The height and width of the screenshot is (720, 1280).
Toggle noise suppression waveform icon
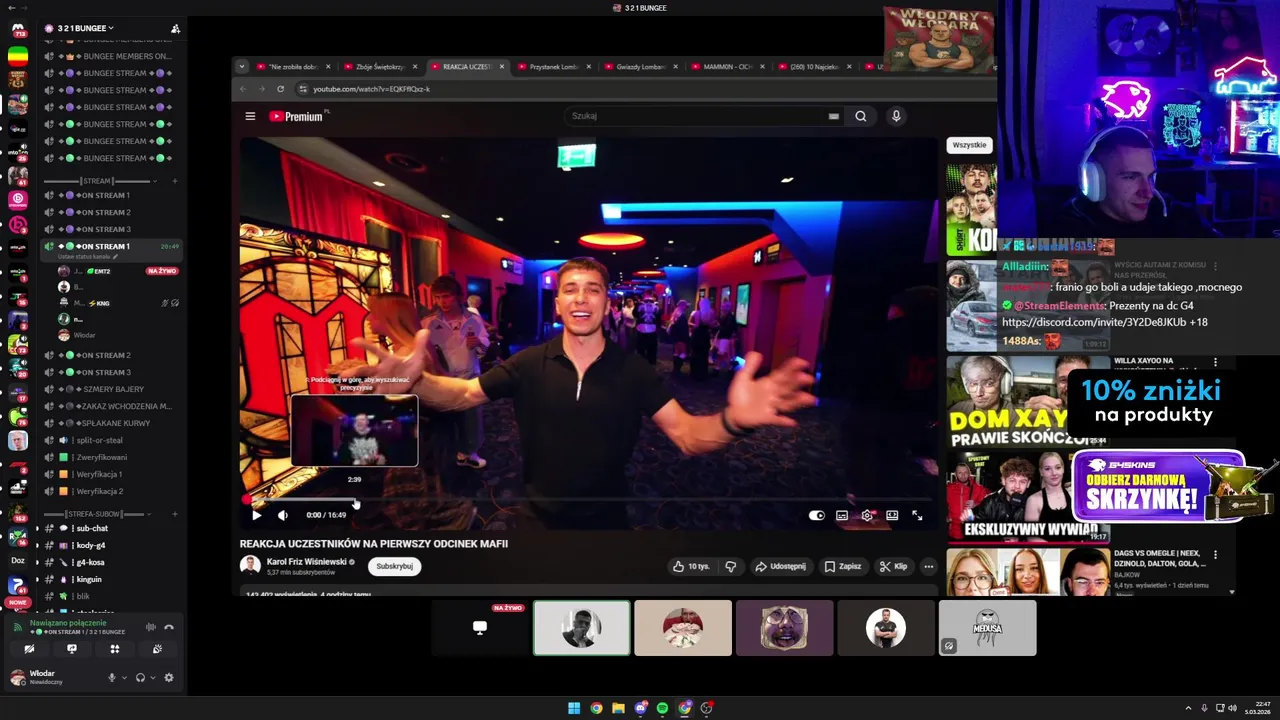(x=150, y=627)
